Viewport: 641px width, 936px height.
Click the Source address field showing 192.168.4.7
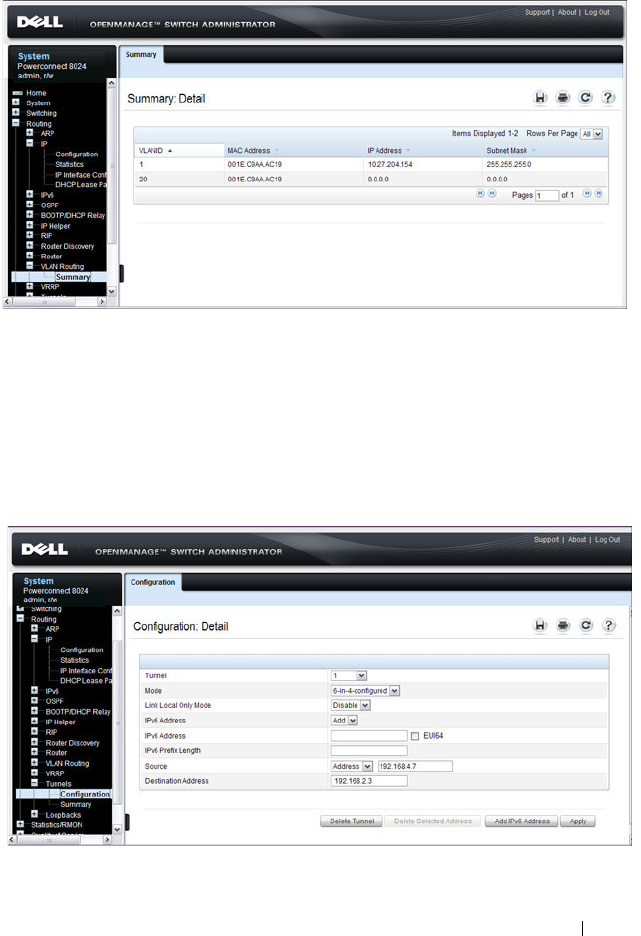point(415,766)
